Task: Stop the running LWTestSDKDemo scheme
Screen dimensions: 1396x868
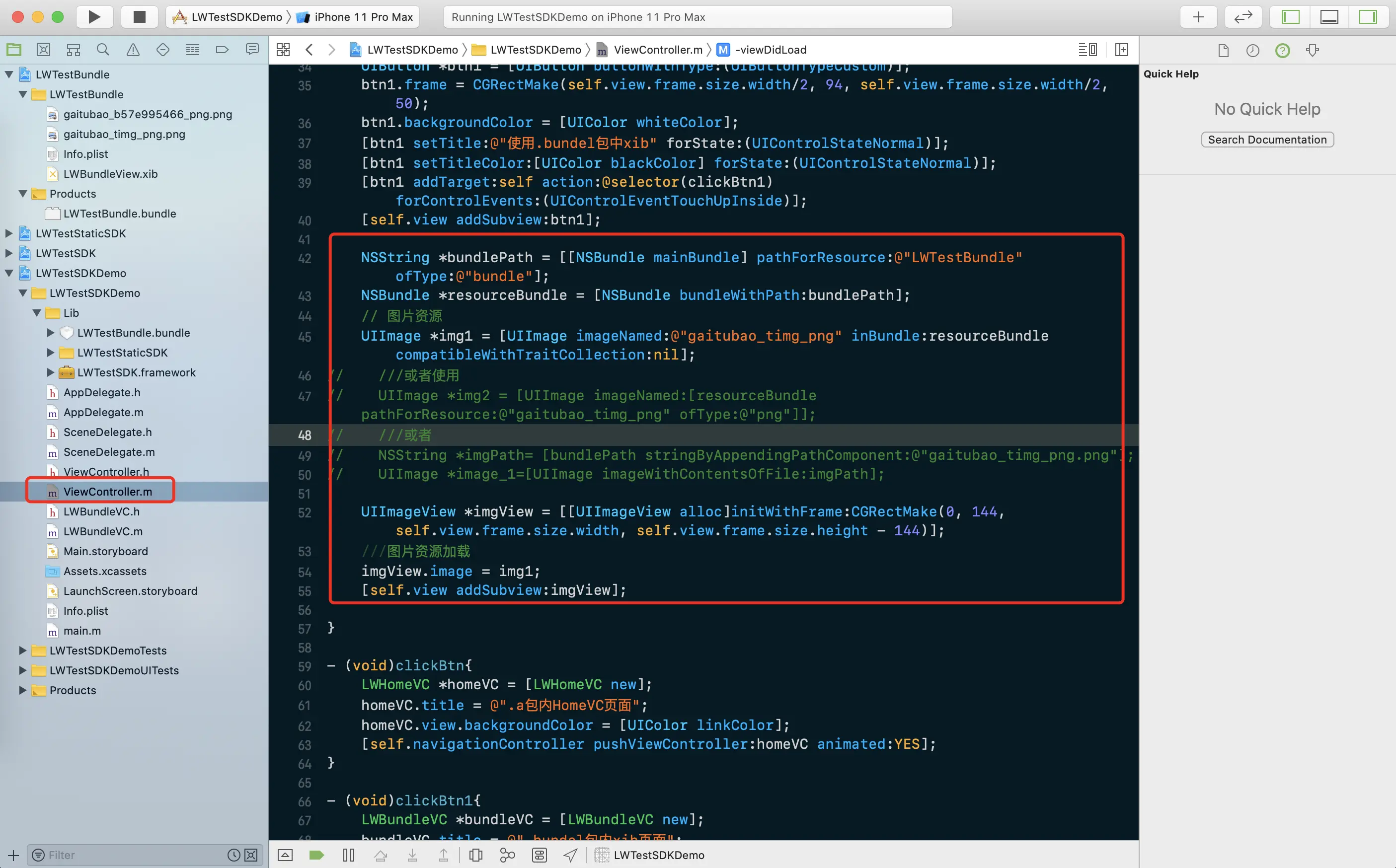Action: point(139,17)
